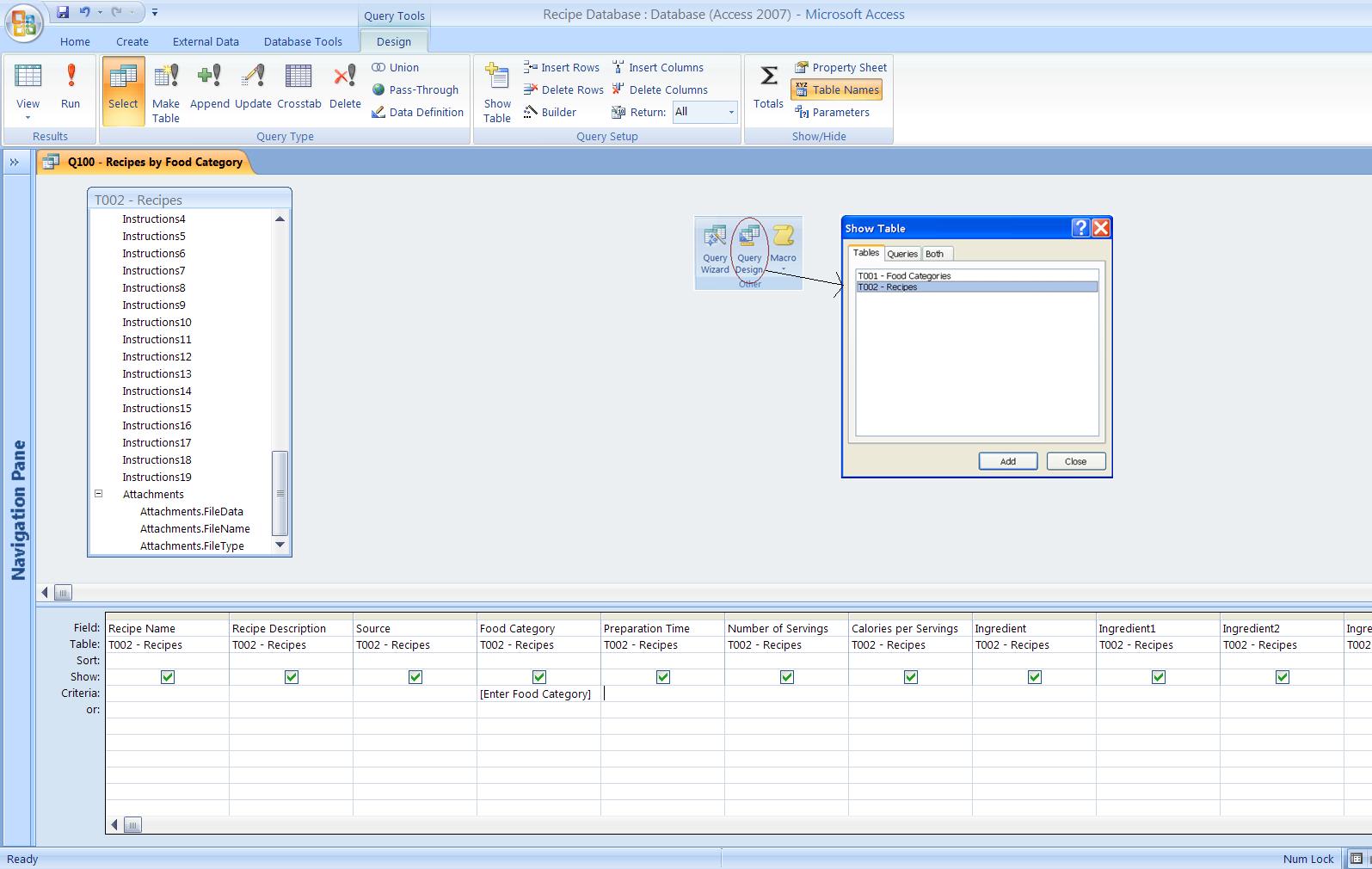Open the Property Sheet
The image size is (1372, 869).
pos(840,67)
